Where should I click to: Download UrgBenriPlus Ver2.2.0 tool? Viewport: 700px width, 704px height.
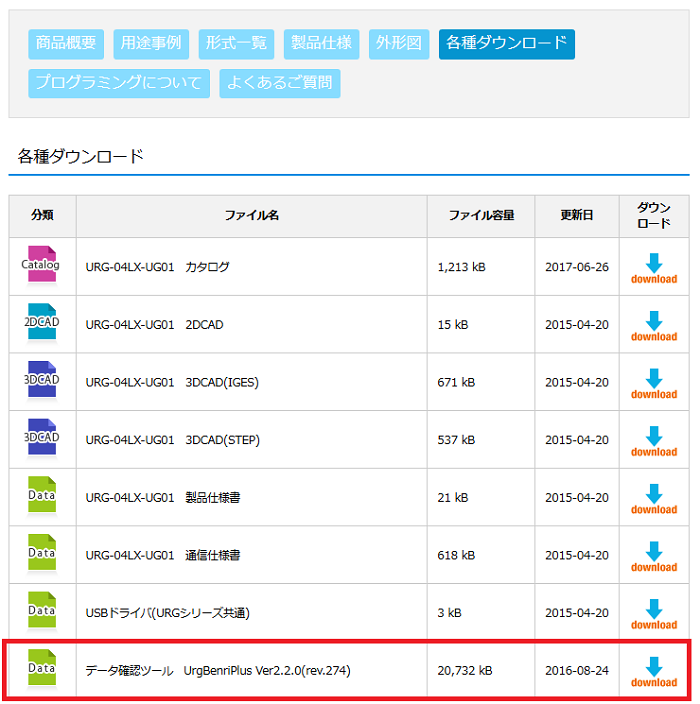654,672
